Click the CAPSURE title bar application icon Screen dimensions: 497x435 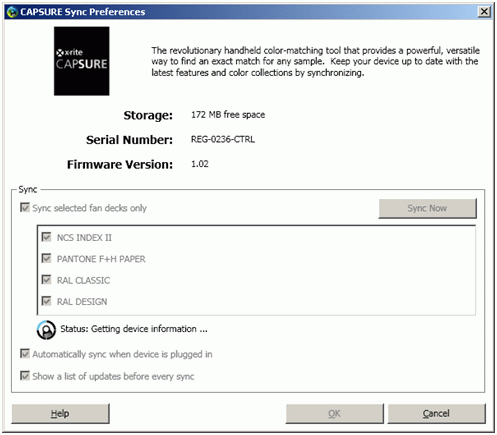pos(12,12)
